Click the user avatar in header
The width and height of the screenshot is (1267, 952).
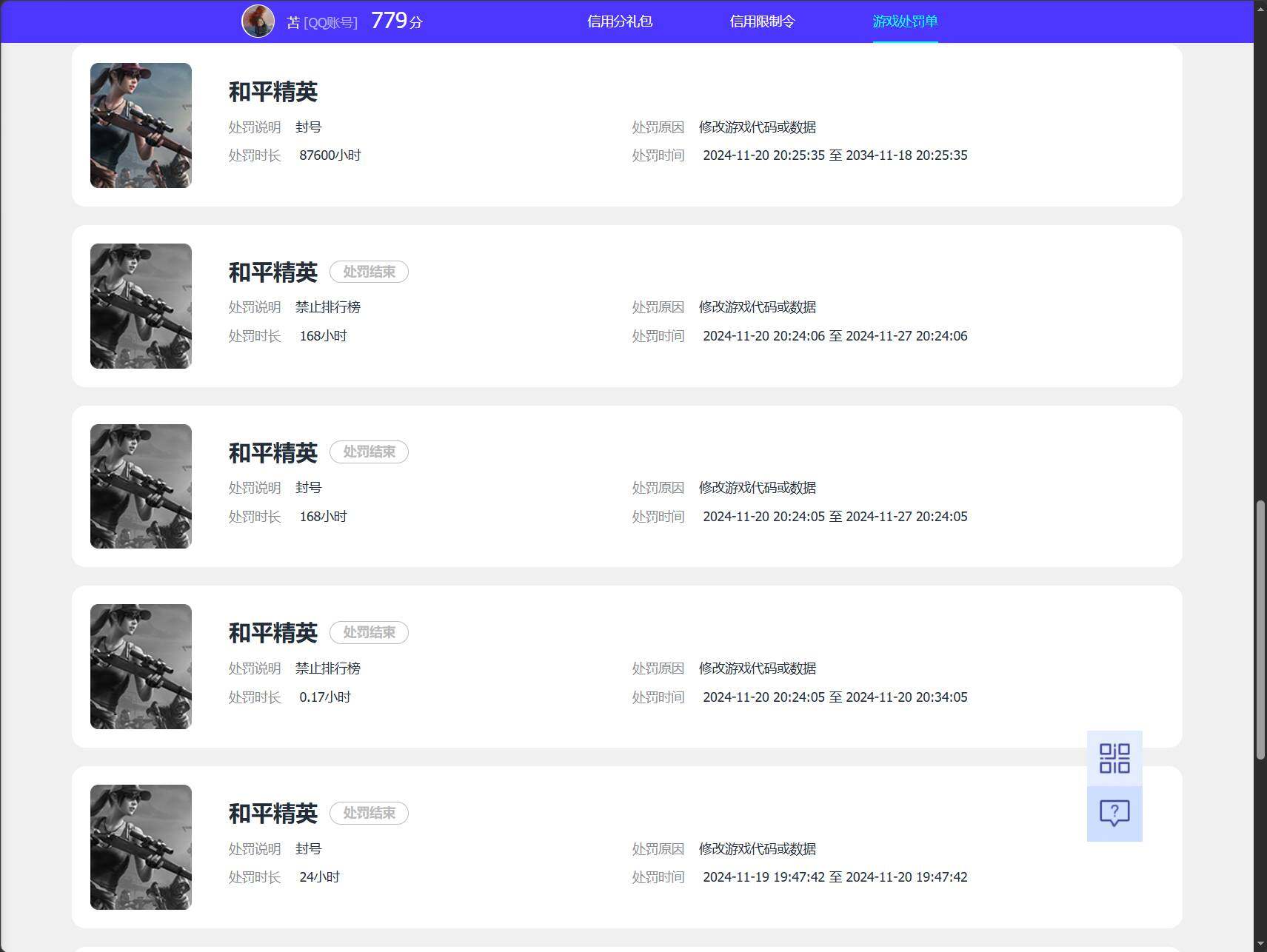(258, 21)
